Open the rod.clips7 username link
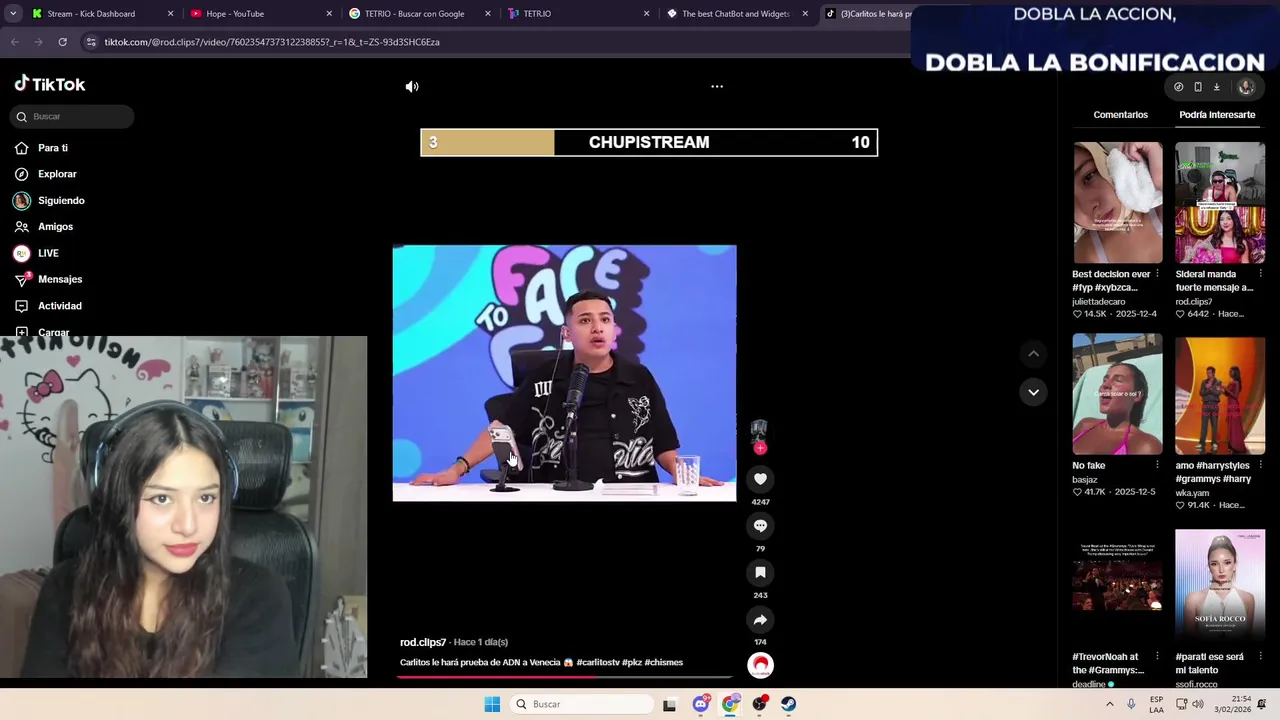 [x=423, y=642]
